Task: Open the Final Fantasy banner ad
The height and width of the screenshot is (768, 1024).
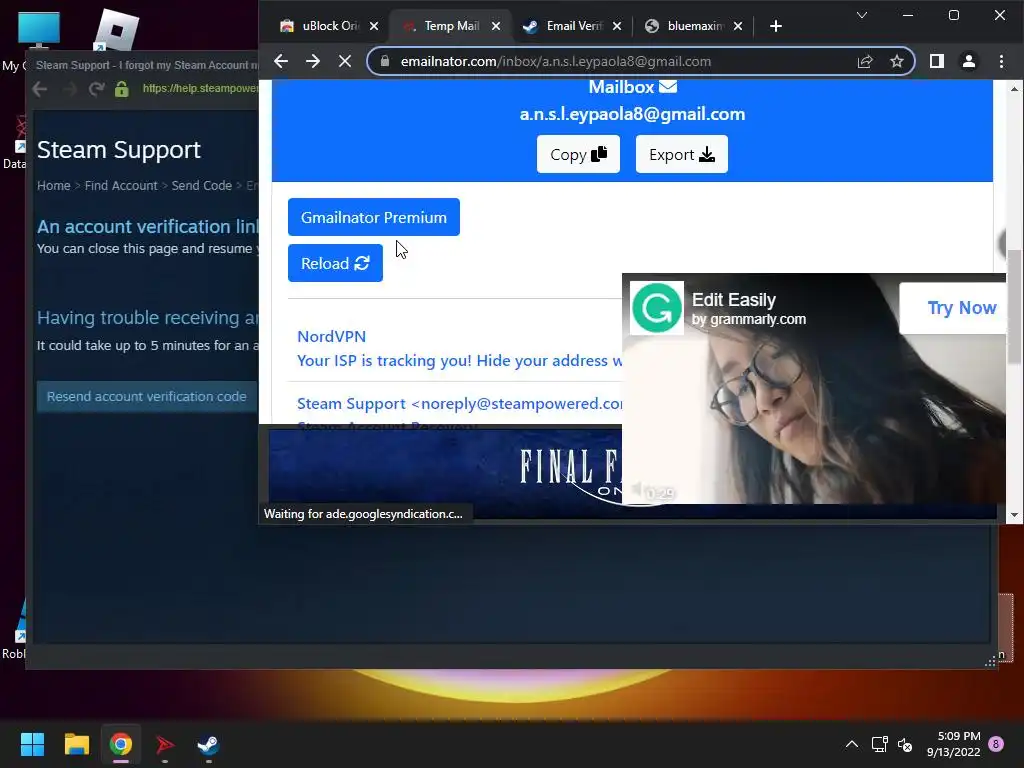Action: [445, 473]
